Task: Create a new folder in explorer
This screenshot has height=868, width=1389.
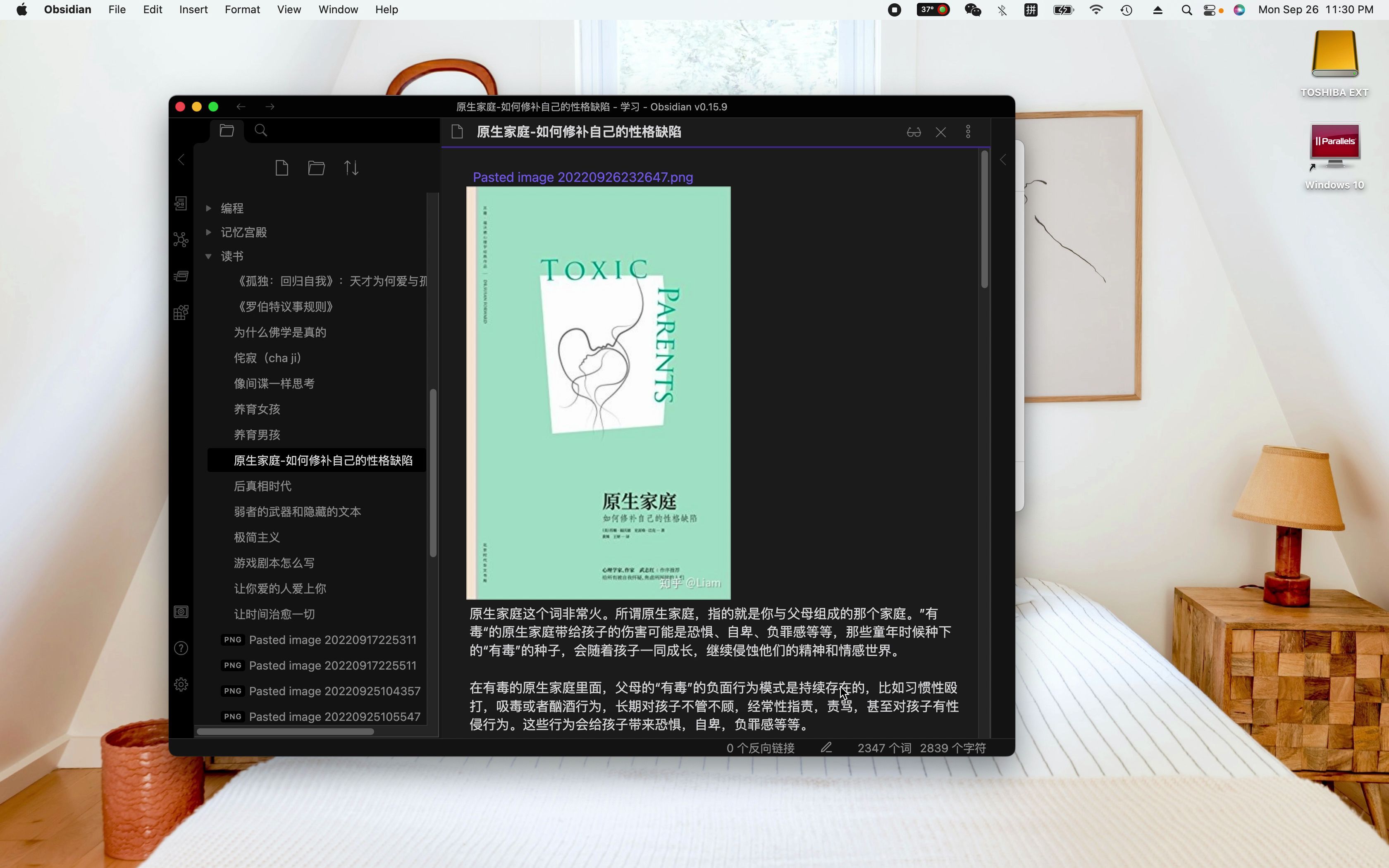Action: tap(316, 168)
